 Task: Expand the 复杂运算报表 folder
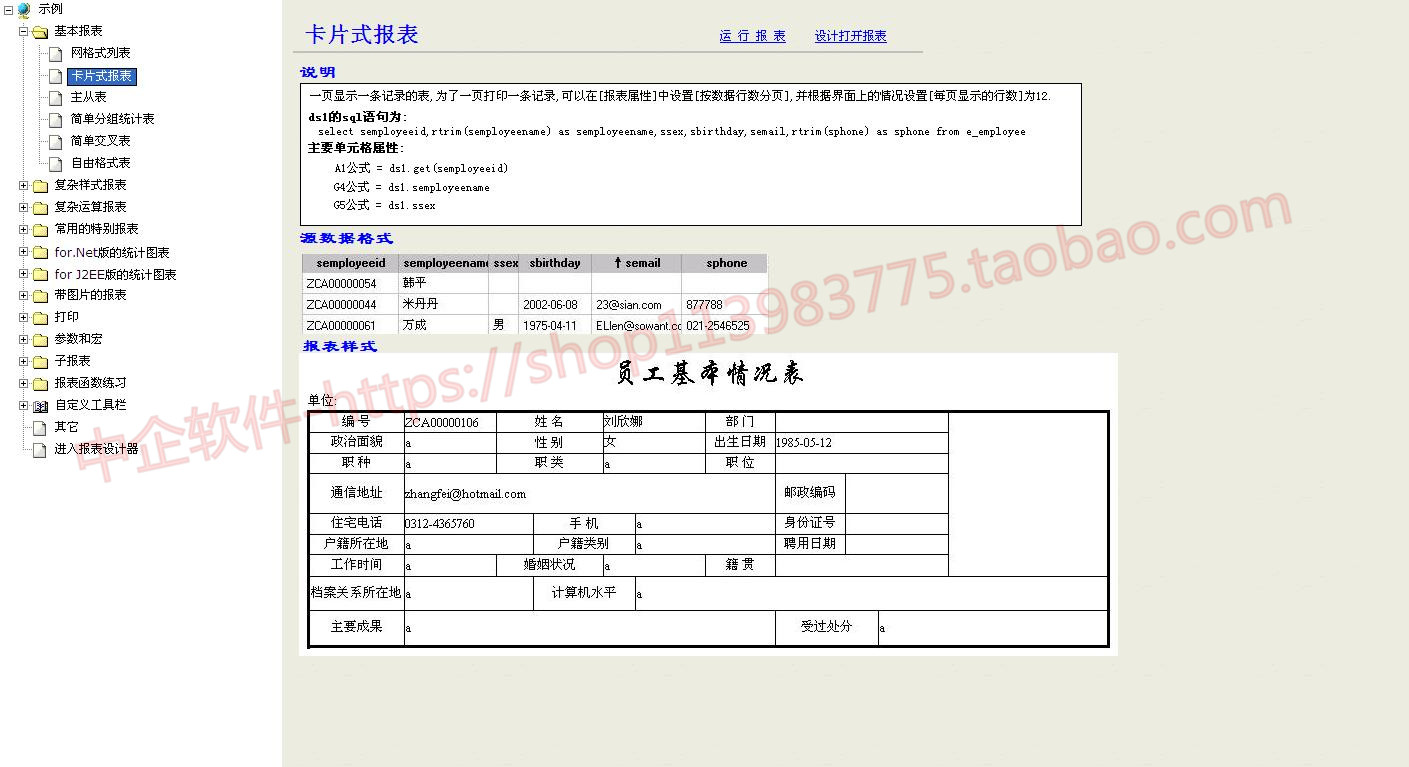click(x=24, y=207)
